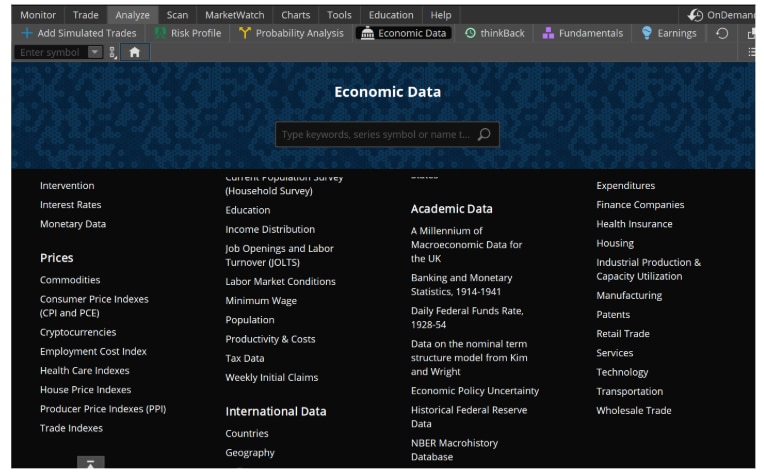Select Consumer Price Indexes (CPI and PCE)
Image resolution: width=764 pixels, height=472 pixels.
(94, 306)
